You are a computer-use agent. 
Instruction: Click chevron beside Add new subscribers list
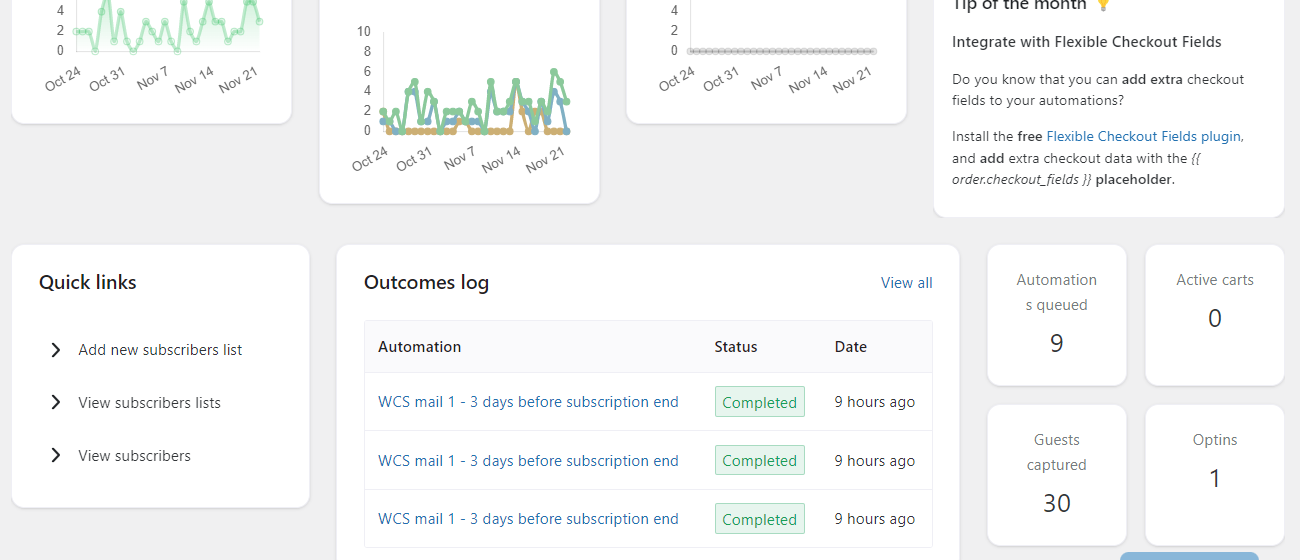[56, 350]
